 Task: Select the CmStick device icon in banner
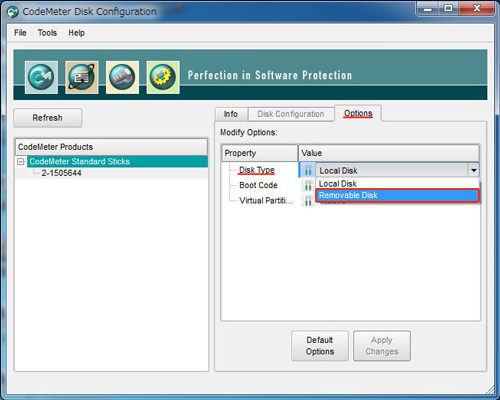click(x=122, y=77)
